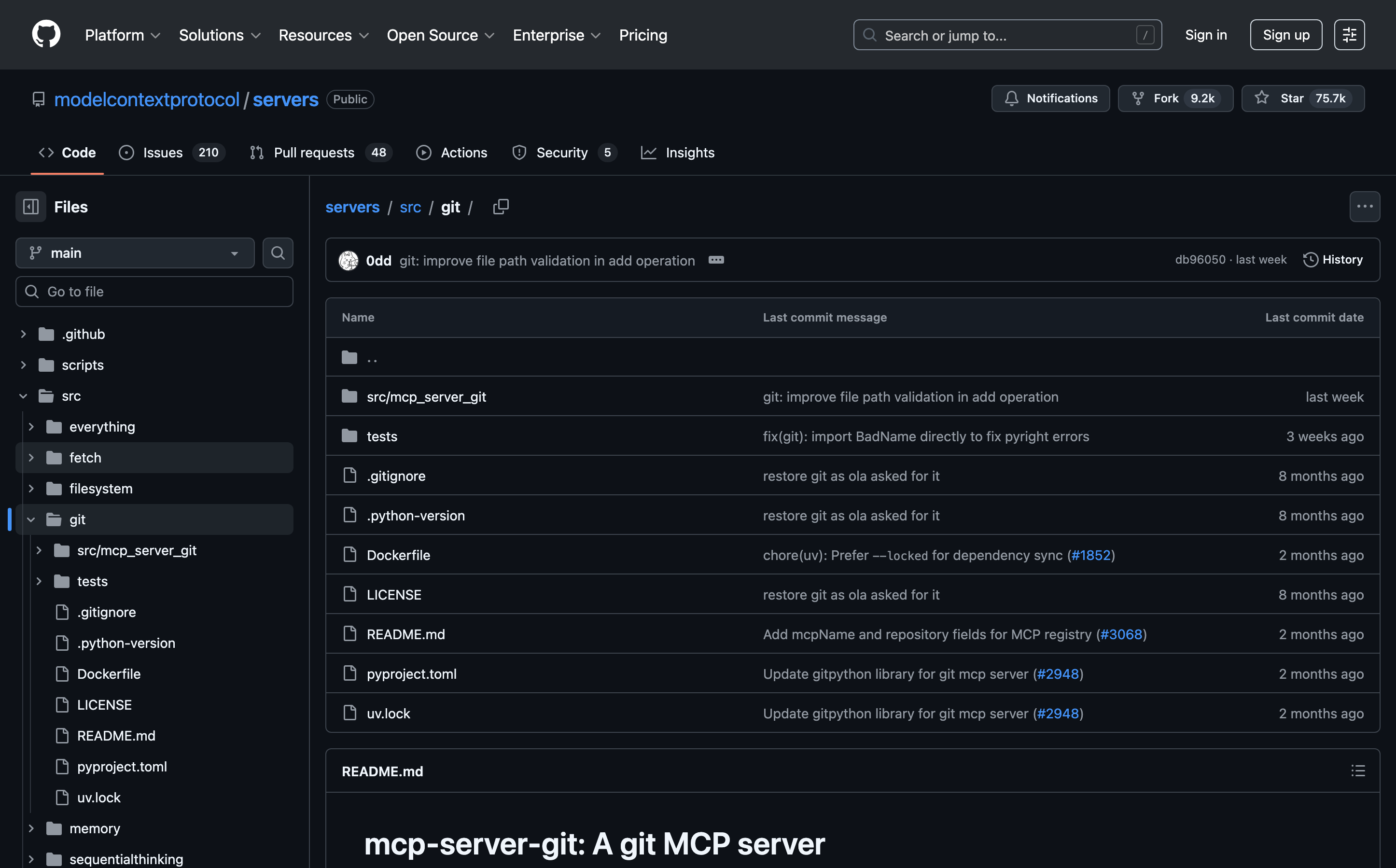Open the main branch dropdown
This screenshot has width=1396, height=868.
(x=135, y=253)
